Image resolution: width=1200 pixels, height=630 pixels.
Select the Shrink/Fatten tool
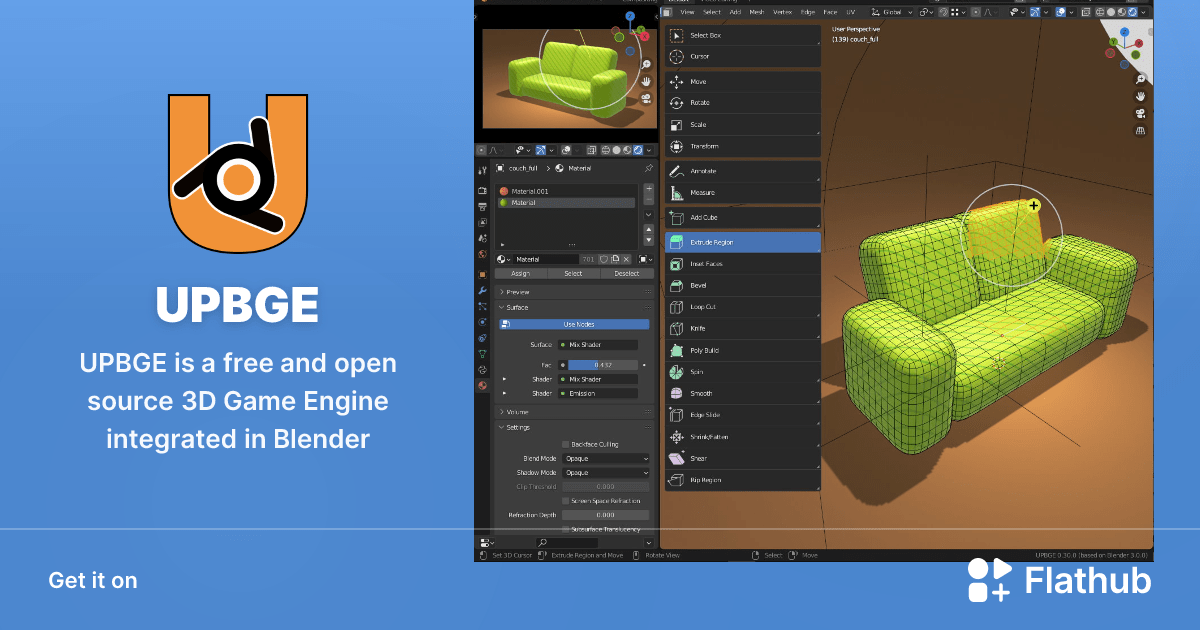click(x=743, y=437)
